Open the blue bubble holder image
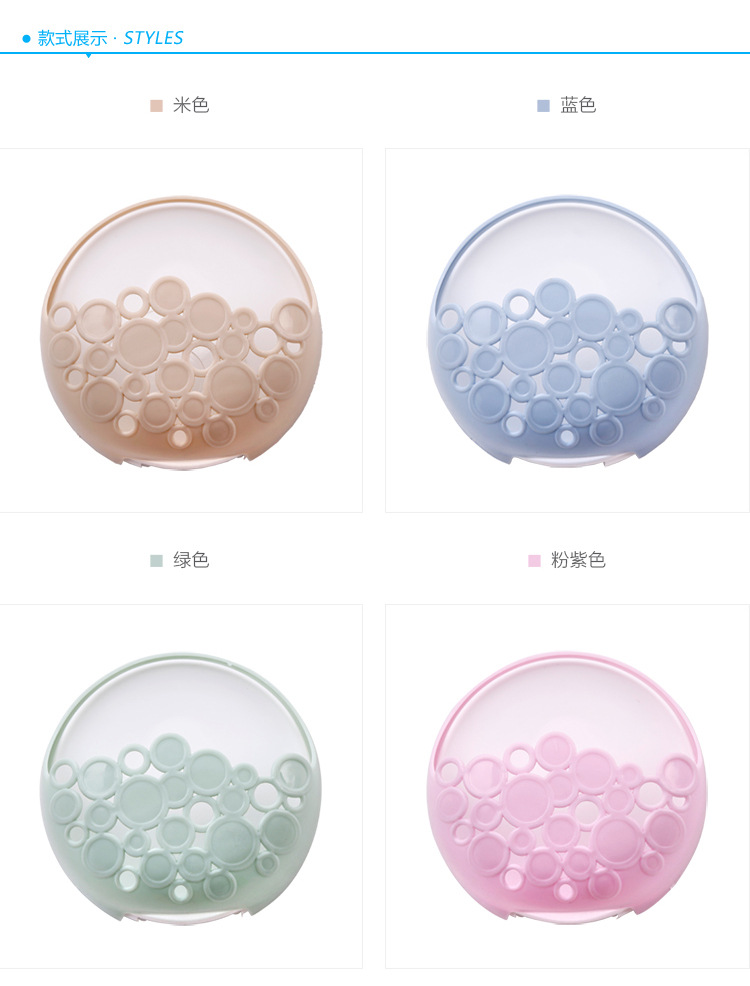The width and height of the screenshot is (750, 986). click(568, 332)
